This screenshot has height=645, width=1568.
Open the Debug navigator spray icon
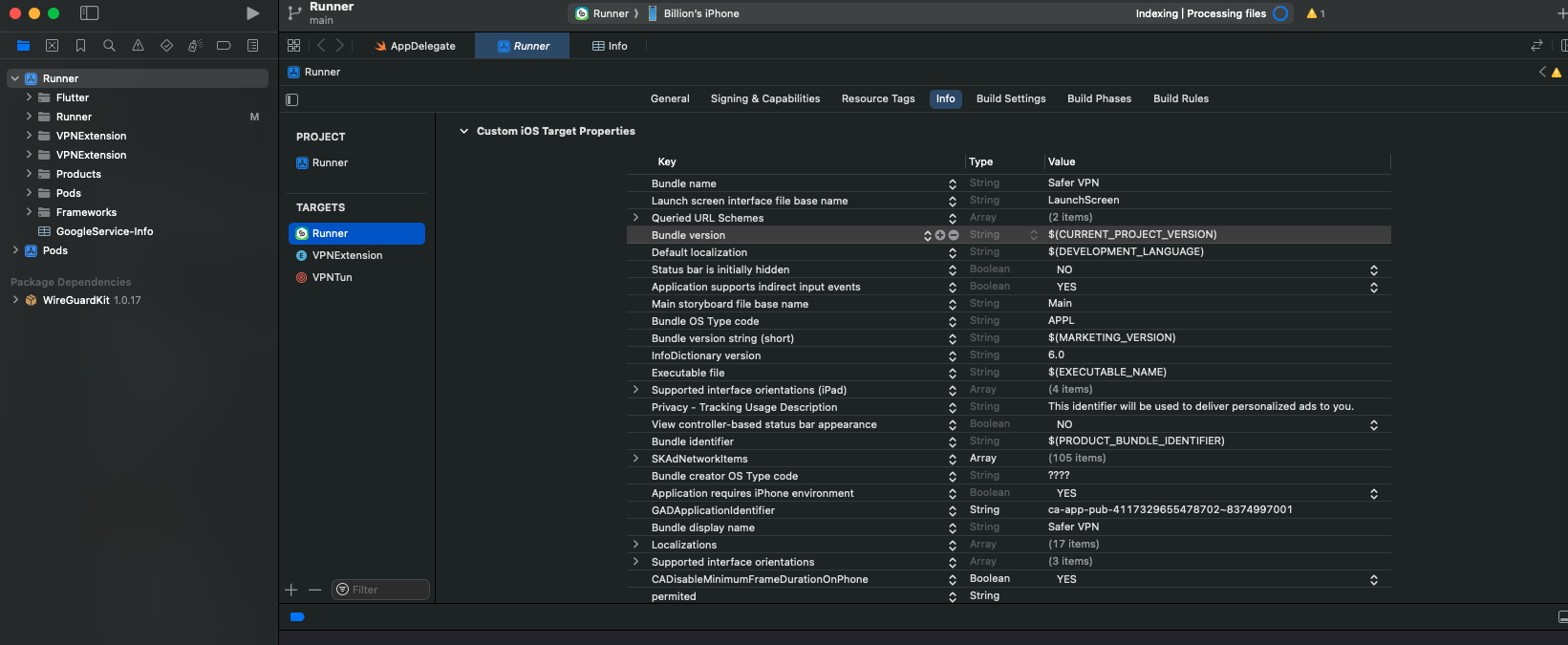(195, 46)
